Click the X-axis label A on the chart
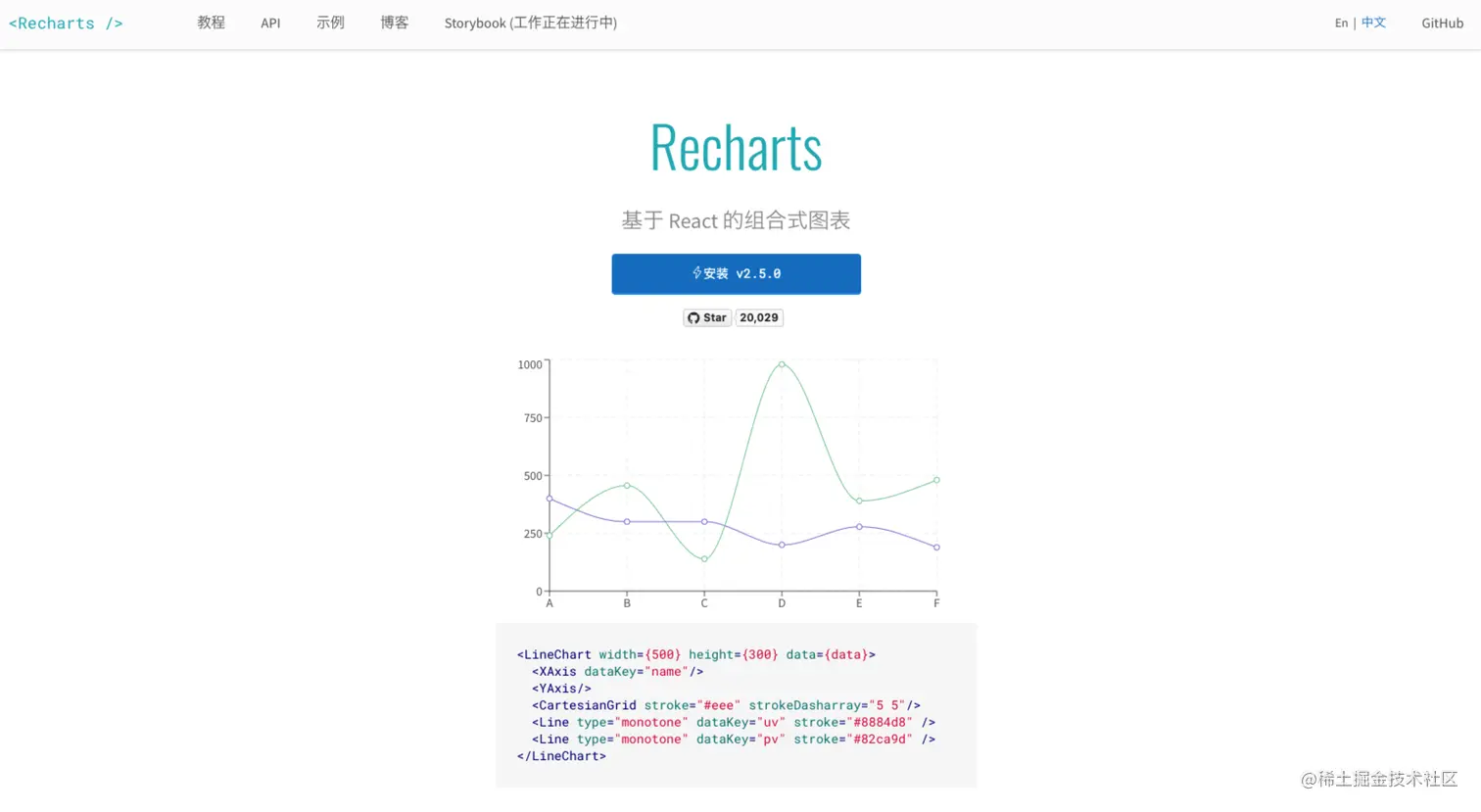 549,603
